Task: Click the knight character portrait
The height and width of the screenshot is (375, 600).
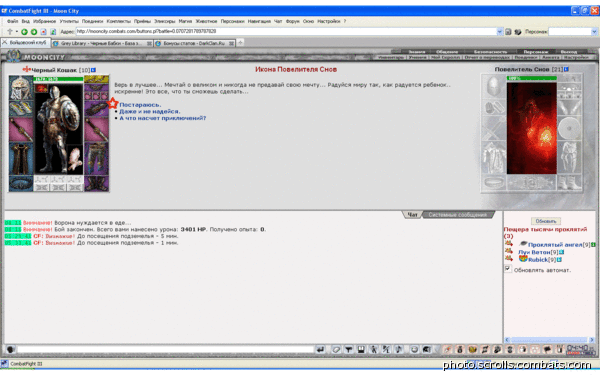Action: click(59, 128)
